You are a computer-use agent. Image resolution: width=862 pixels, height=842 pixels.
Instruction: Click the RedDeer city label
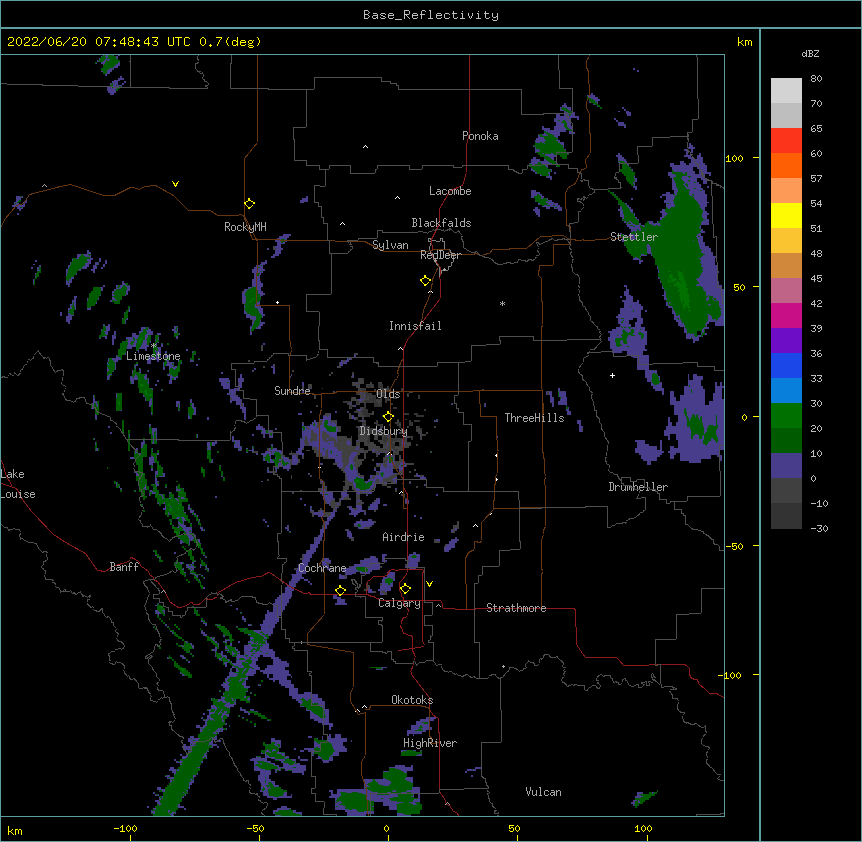pyautogui.click(x=440, y=255)
